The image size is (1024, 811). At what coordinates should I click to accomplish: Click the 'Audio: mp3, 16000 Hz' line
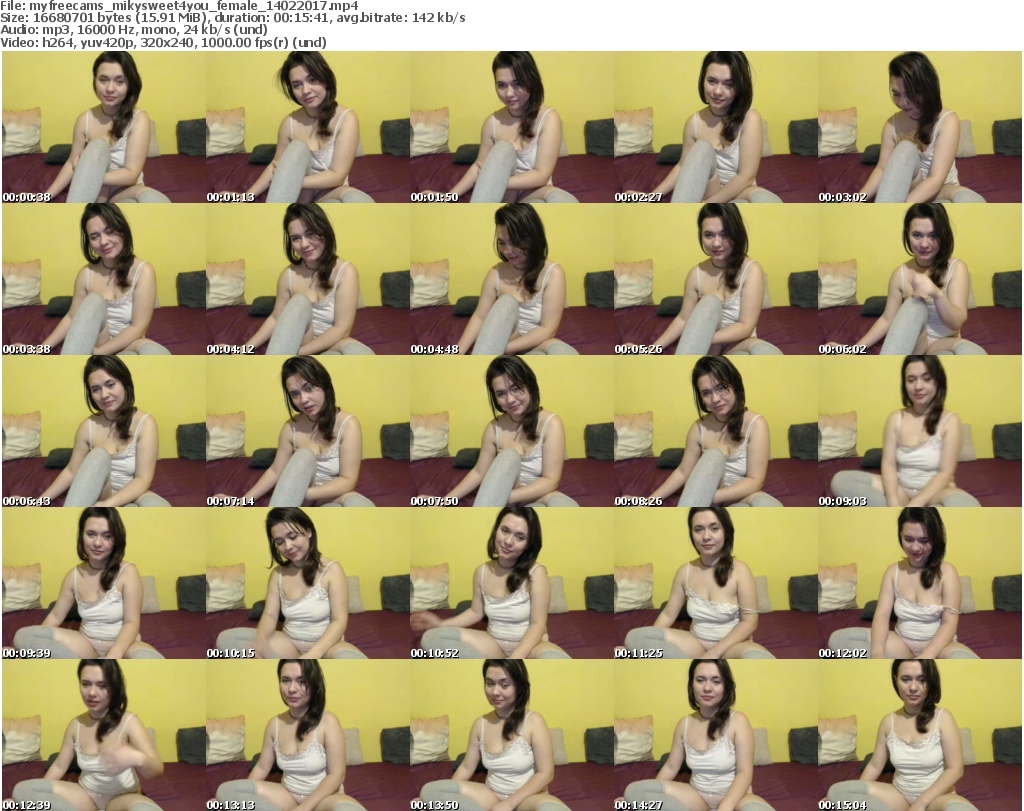[x=134, y=30]
